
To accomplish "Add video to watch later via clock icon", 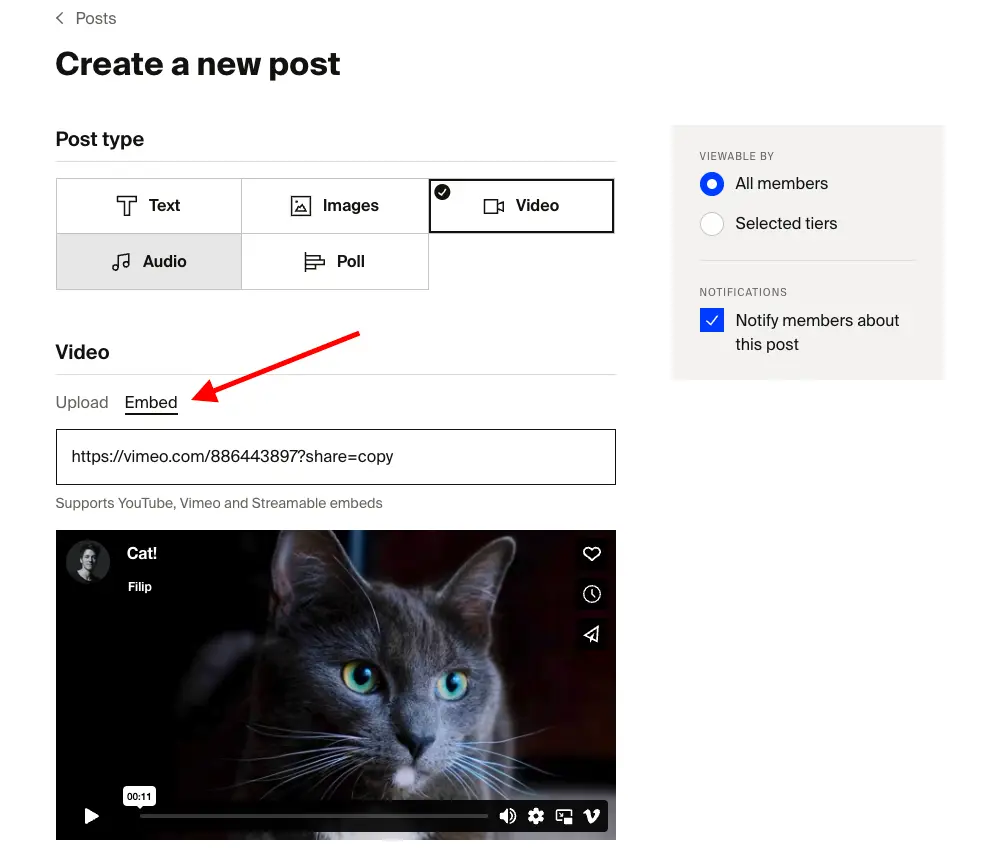I will (592, 594).
